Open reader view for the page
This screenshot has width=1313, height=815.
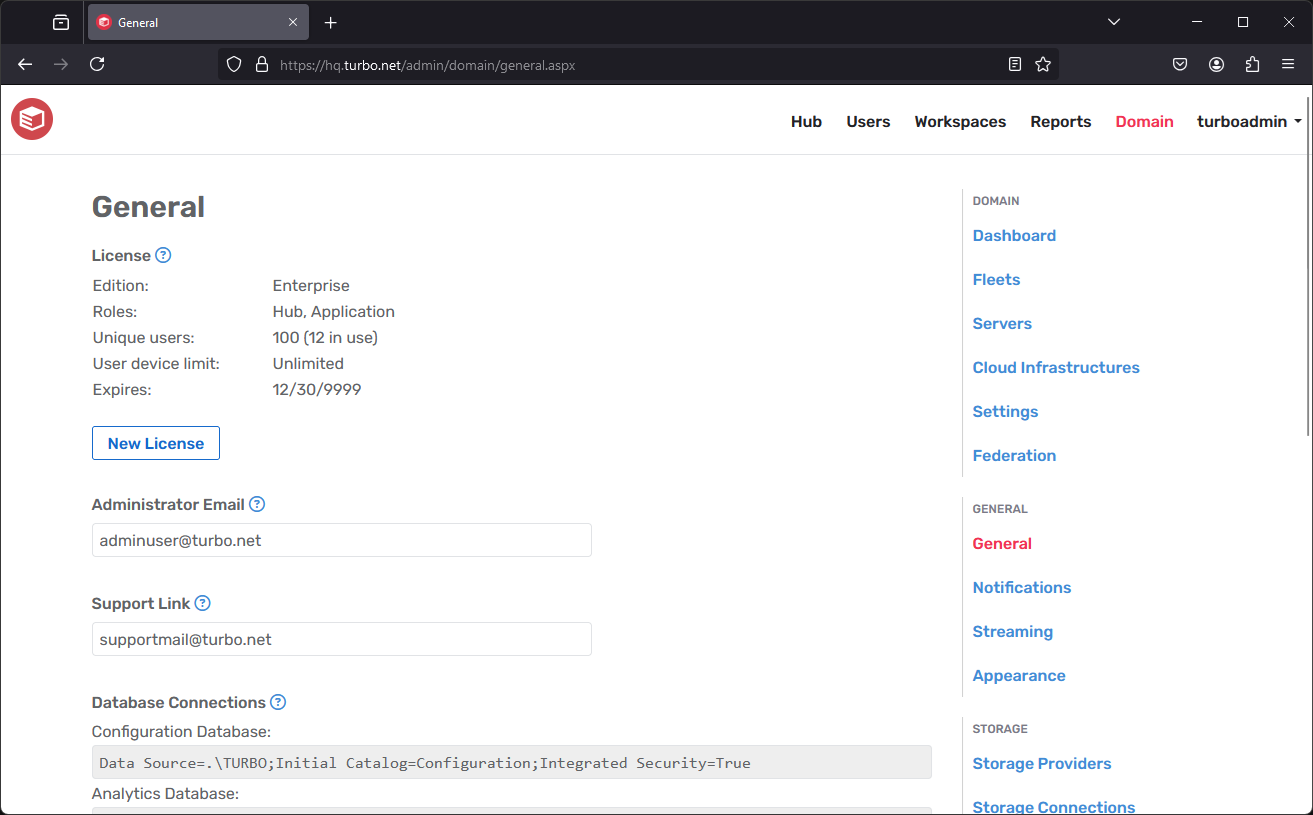tap(1014, 64)
